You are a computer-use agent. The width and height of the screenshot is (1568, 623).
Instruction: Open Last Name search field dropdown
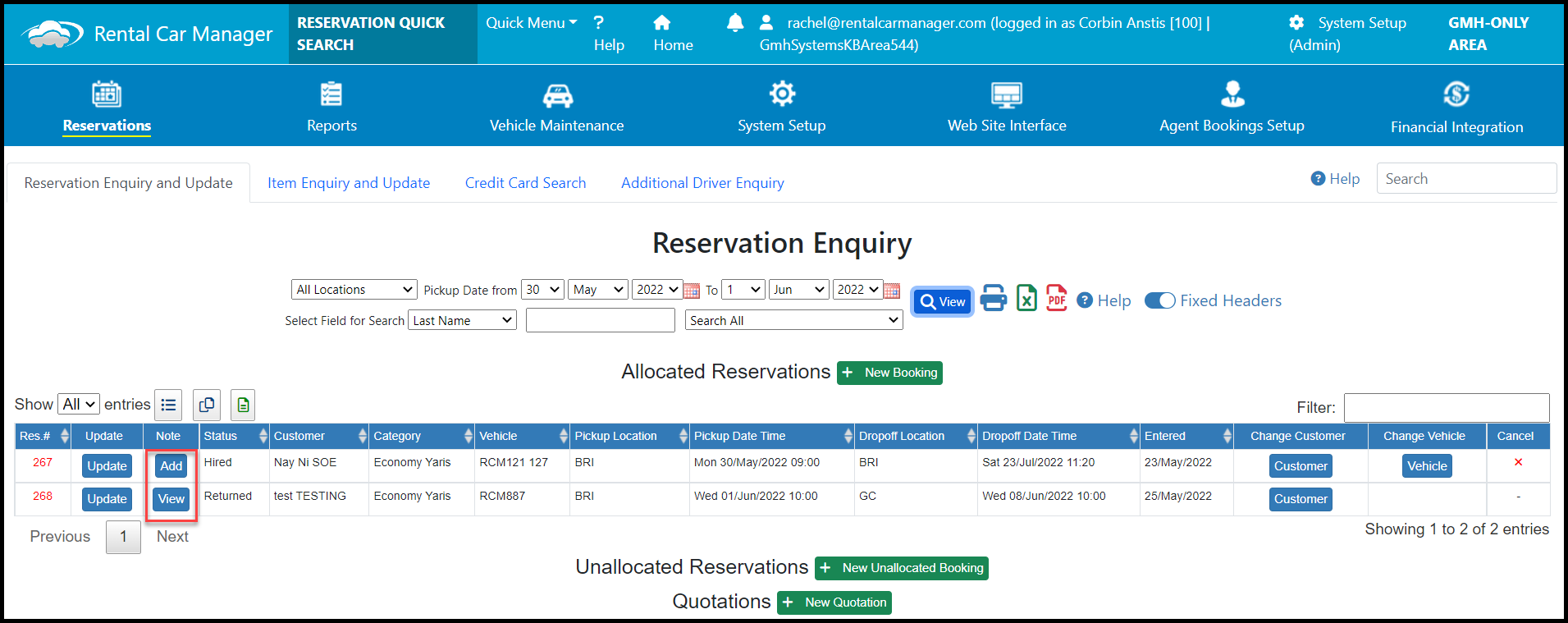pos(462,321)
